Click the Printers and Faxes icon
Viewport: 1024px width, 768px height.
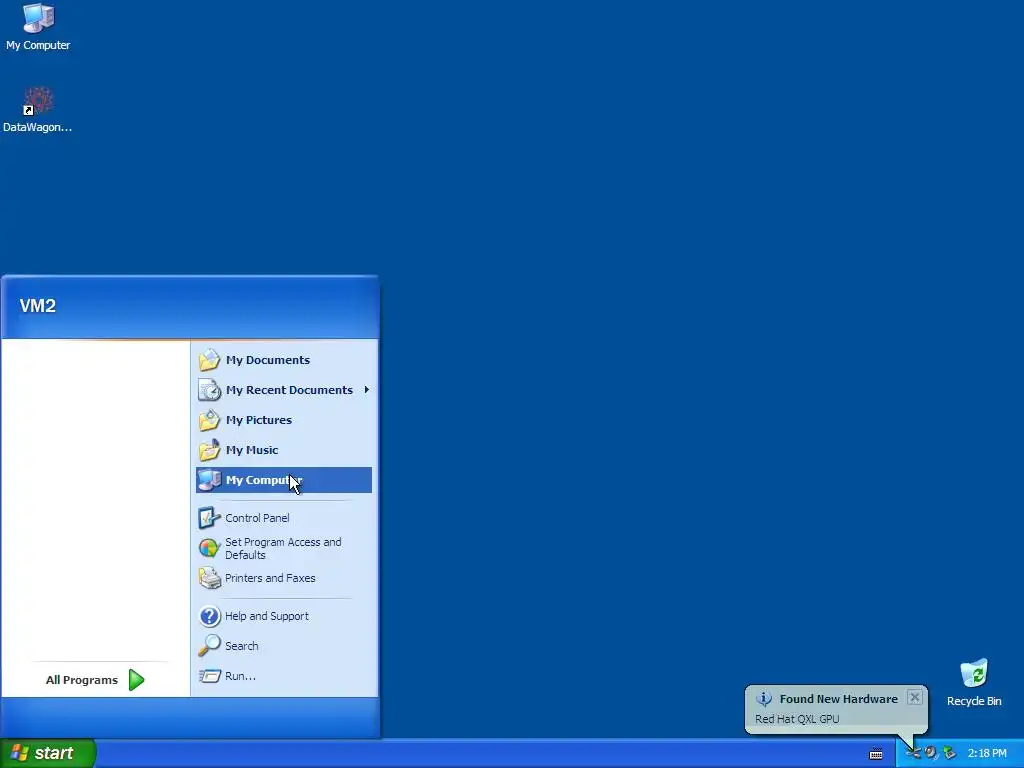coord(209,578)
